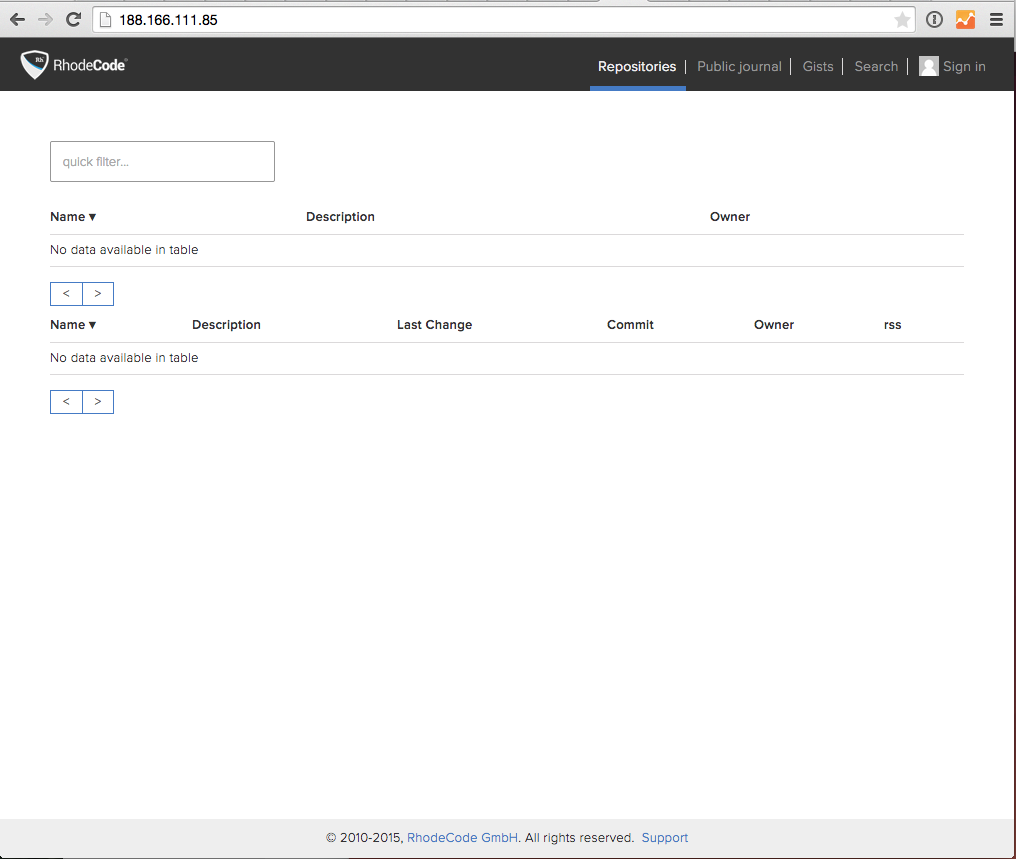Go to previous page in second table

[x=66, y=401]
